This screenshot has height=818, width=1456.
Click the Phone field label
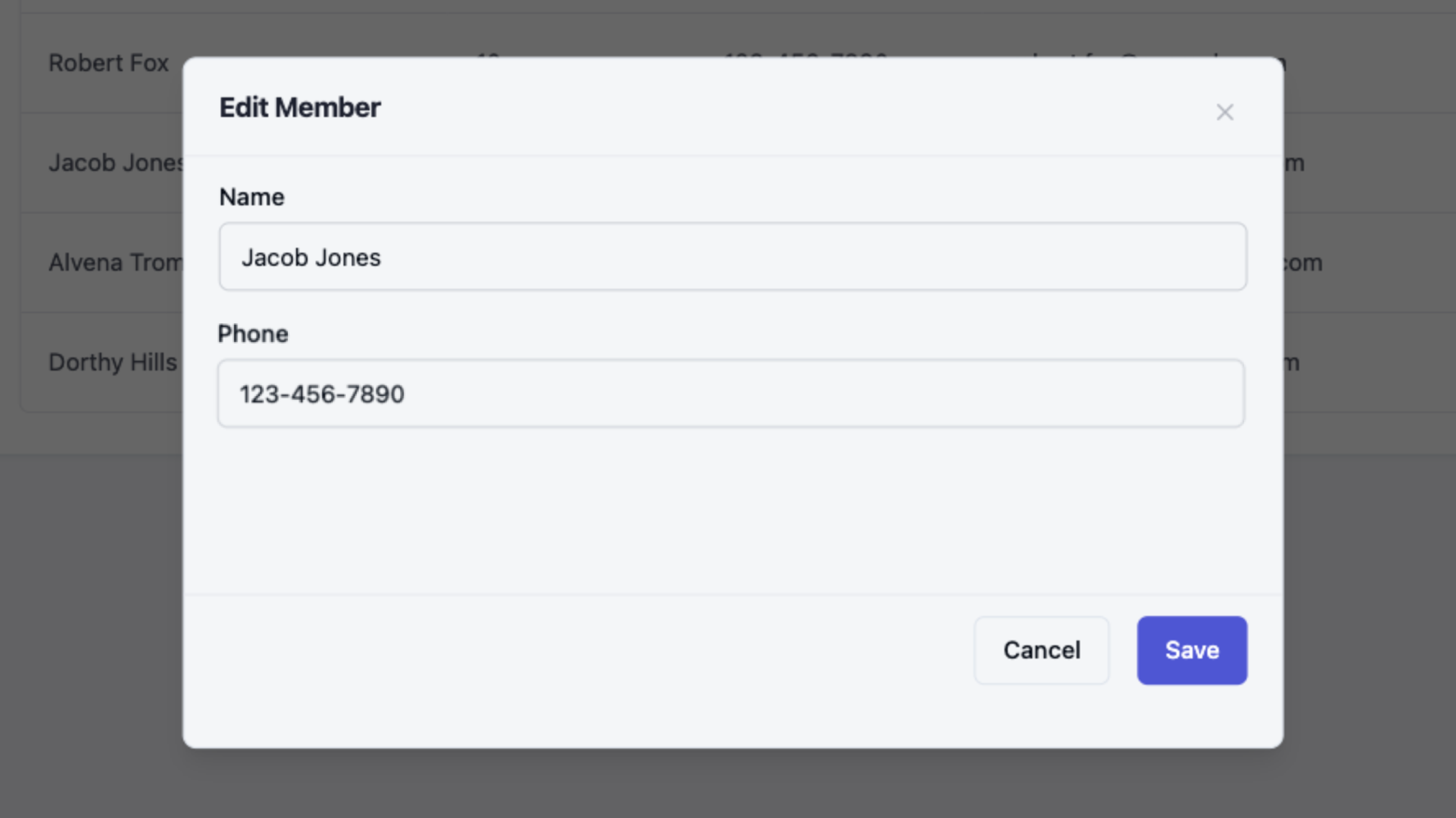(x=253, y=334)
